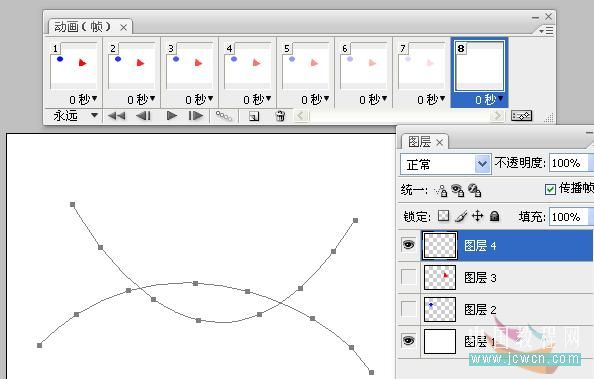
Task: Advance to the next animation frame
Action: tap(196, 116)
